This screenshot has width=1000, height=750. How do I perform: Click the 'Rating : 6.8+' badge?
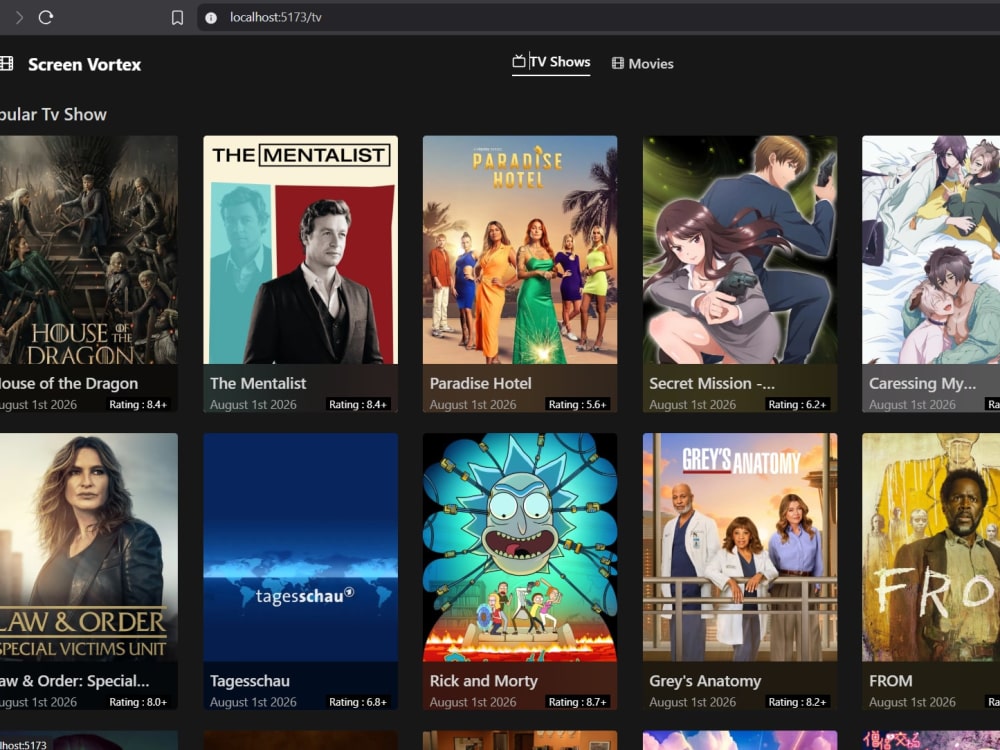[358, 702]
